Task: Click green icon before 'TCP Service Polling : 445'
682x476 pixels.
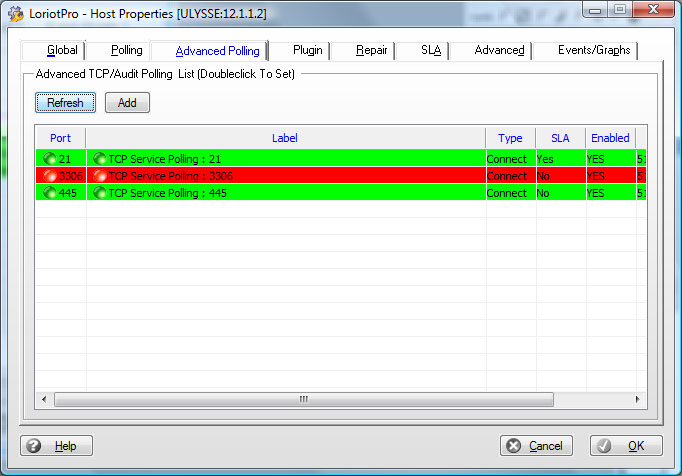Action: (x=100, y=193)
